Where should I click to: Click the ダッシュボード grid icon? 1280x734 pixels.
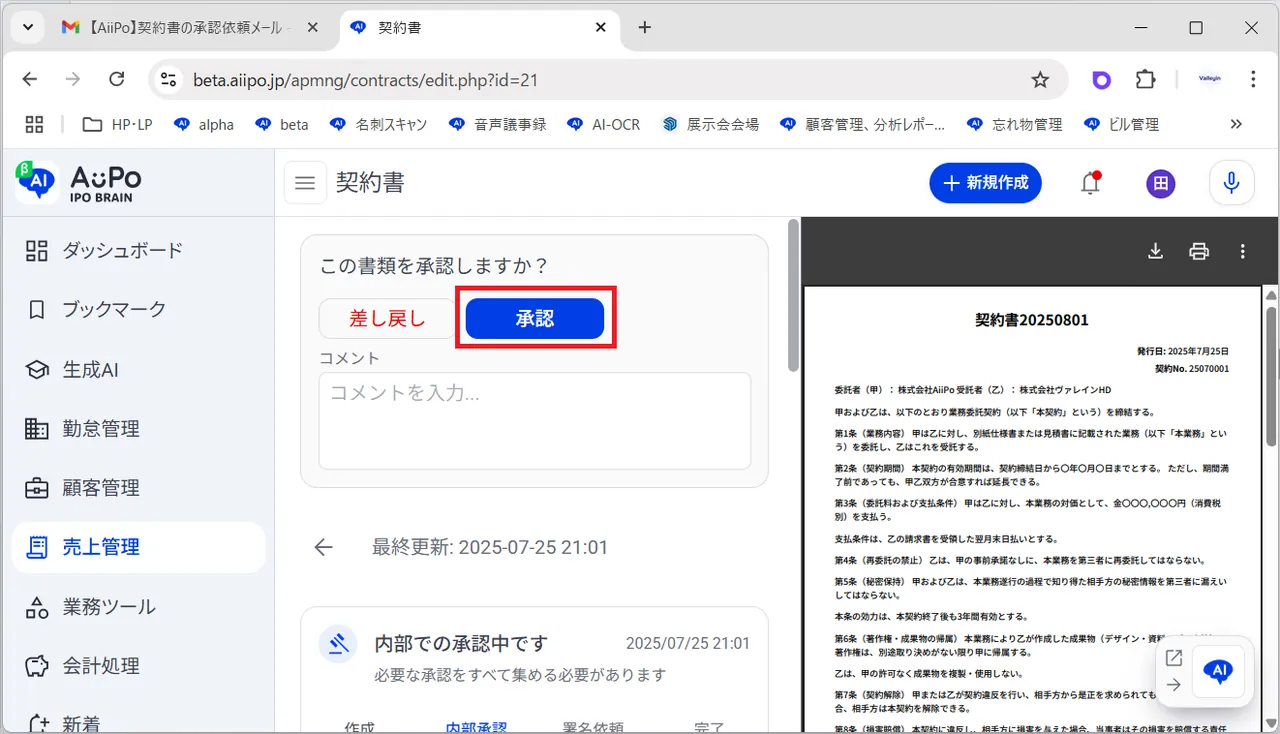(x=37, y=250)
